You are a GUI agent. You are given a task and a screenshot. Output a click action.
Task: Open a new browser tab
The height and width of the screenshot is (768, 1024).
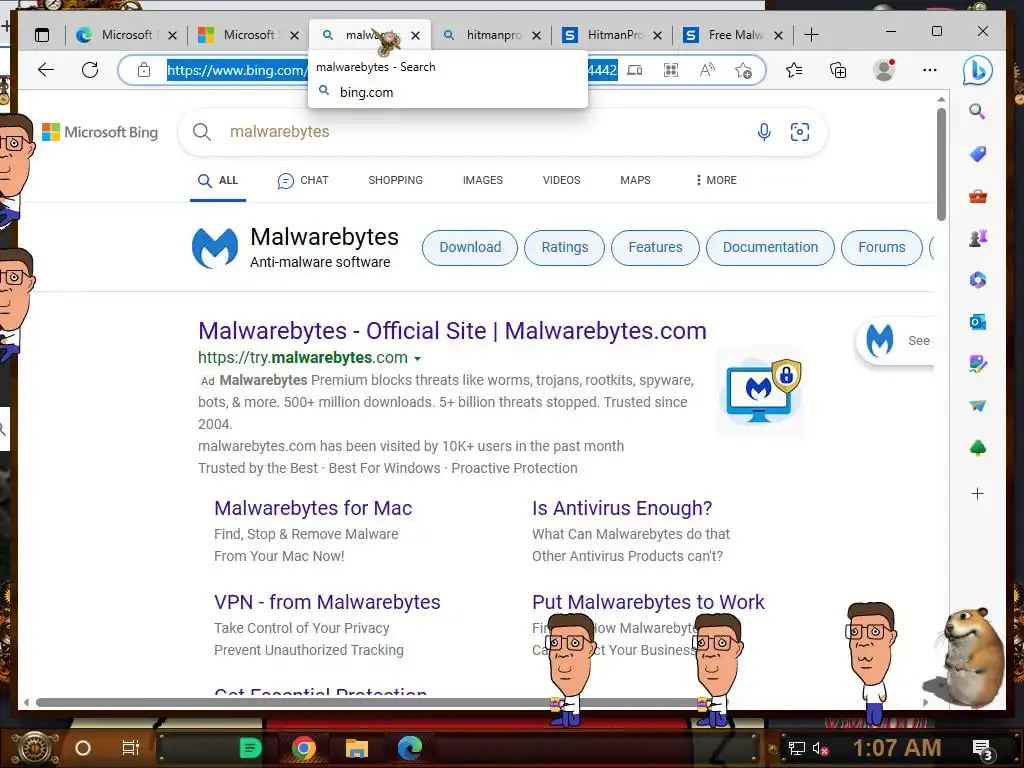pyautogui.click(x=811, y=35)
